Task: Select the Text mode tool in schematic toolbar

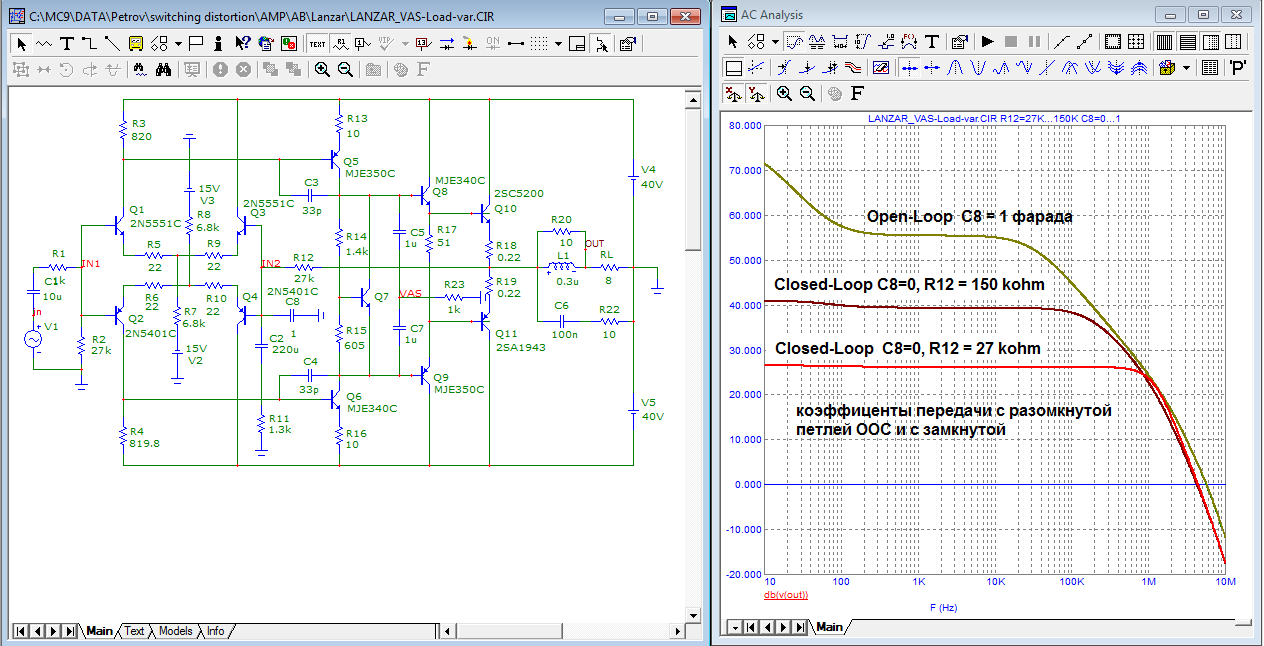Action: [x=66, y=43]
